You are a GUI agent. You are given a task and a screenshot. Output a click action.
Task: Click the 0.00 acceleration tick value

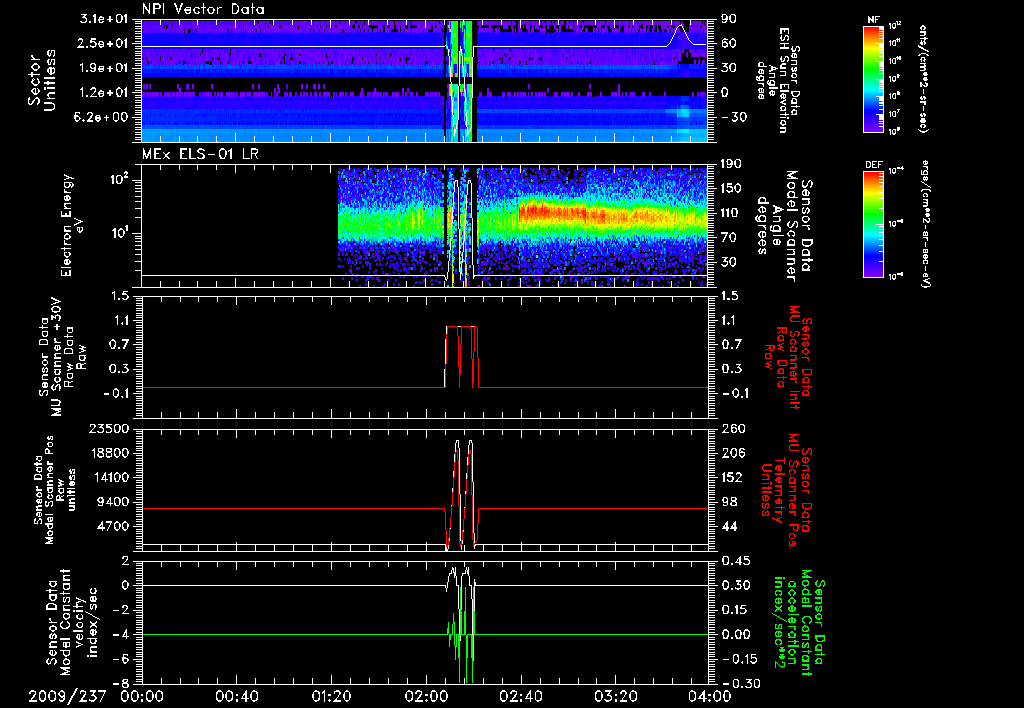coord(735,634)
